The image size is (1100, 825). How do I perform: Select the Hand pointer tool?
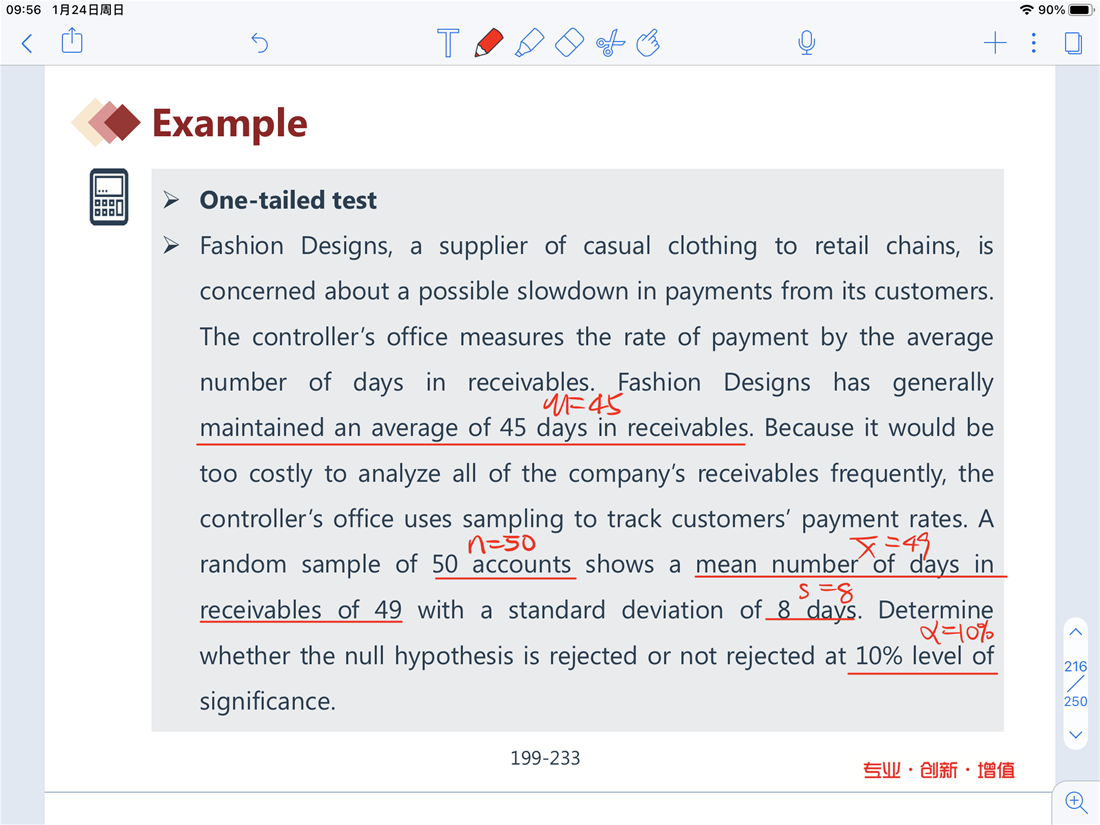pos(648,43)
